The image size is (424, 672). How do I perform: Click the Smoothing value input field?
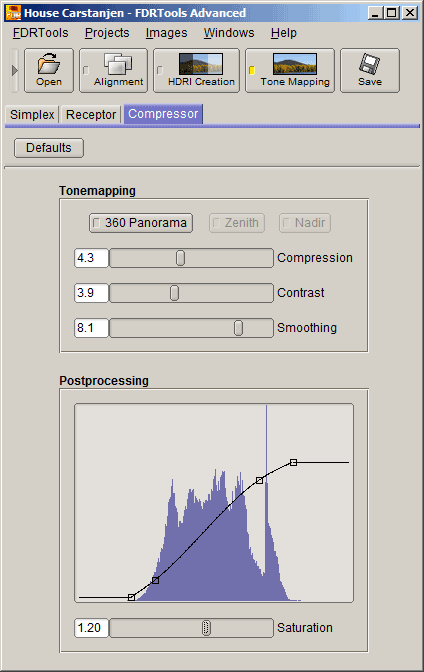(91, 328)
